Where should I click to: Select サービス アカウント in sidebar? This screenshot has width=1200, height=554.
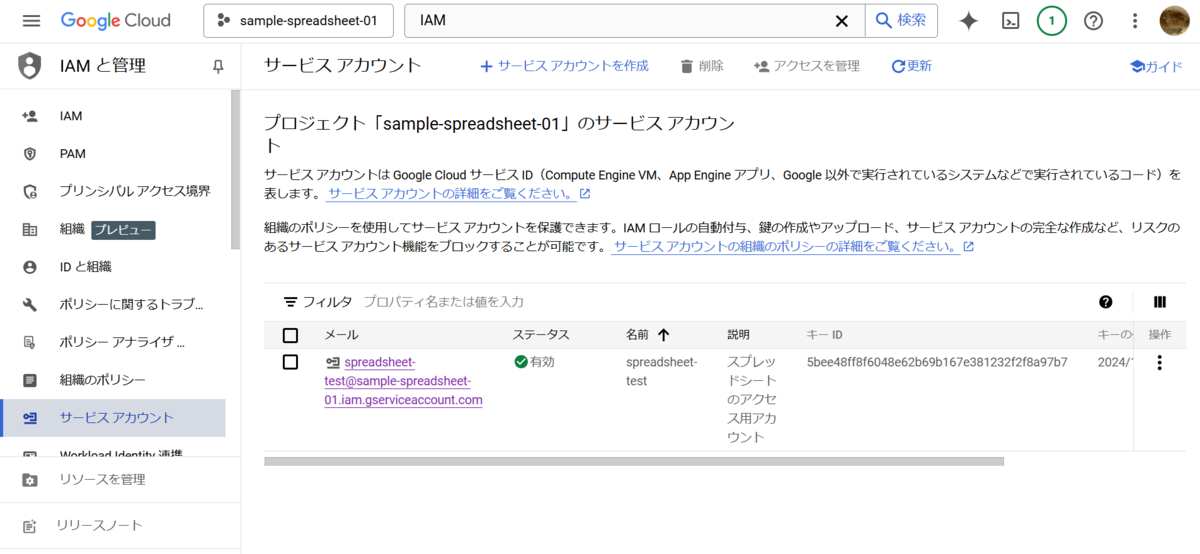click(x=115, y=418)
